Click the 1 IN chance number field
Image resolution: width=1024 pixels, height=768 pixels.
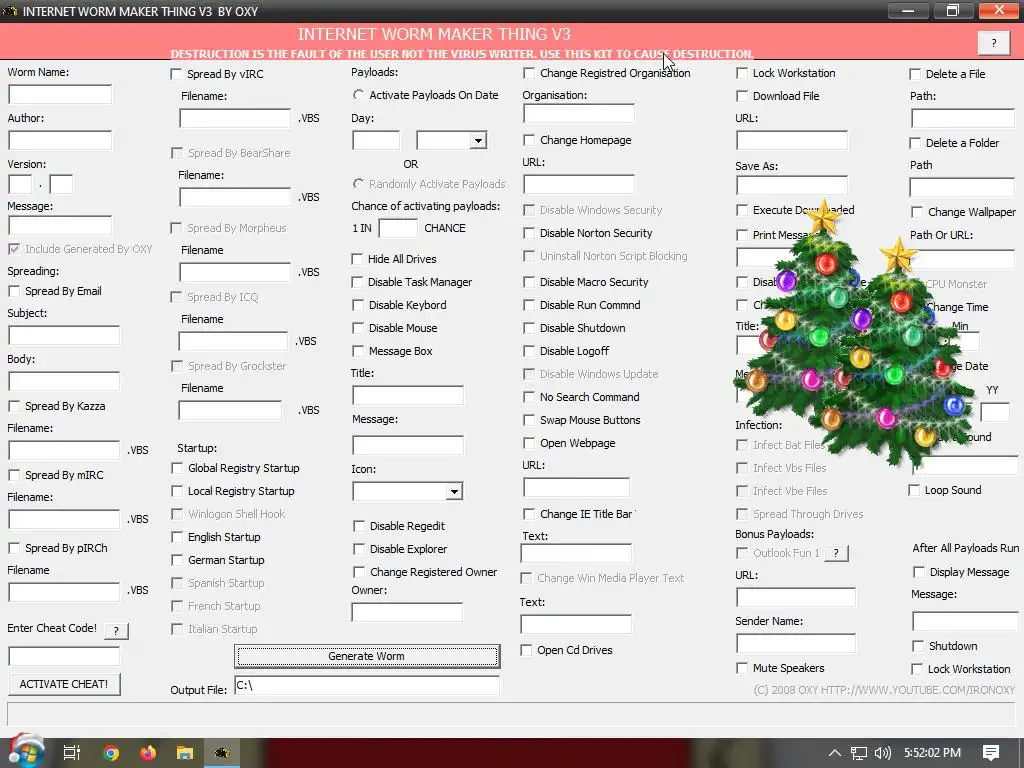[398, 228]
